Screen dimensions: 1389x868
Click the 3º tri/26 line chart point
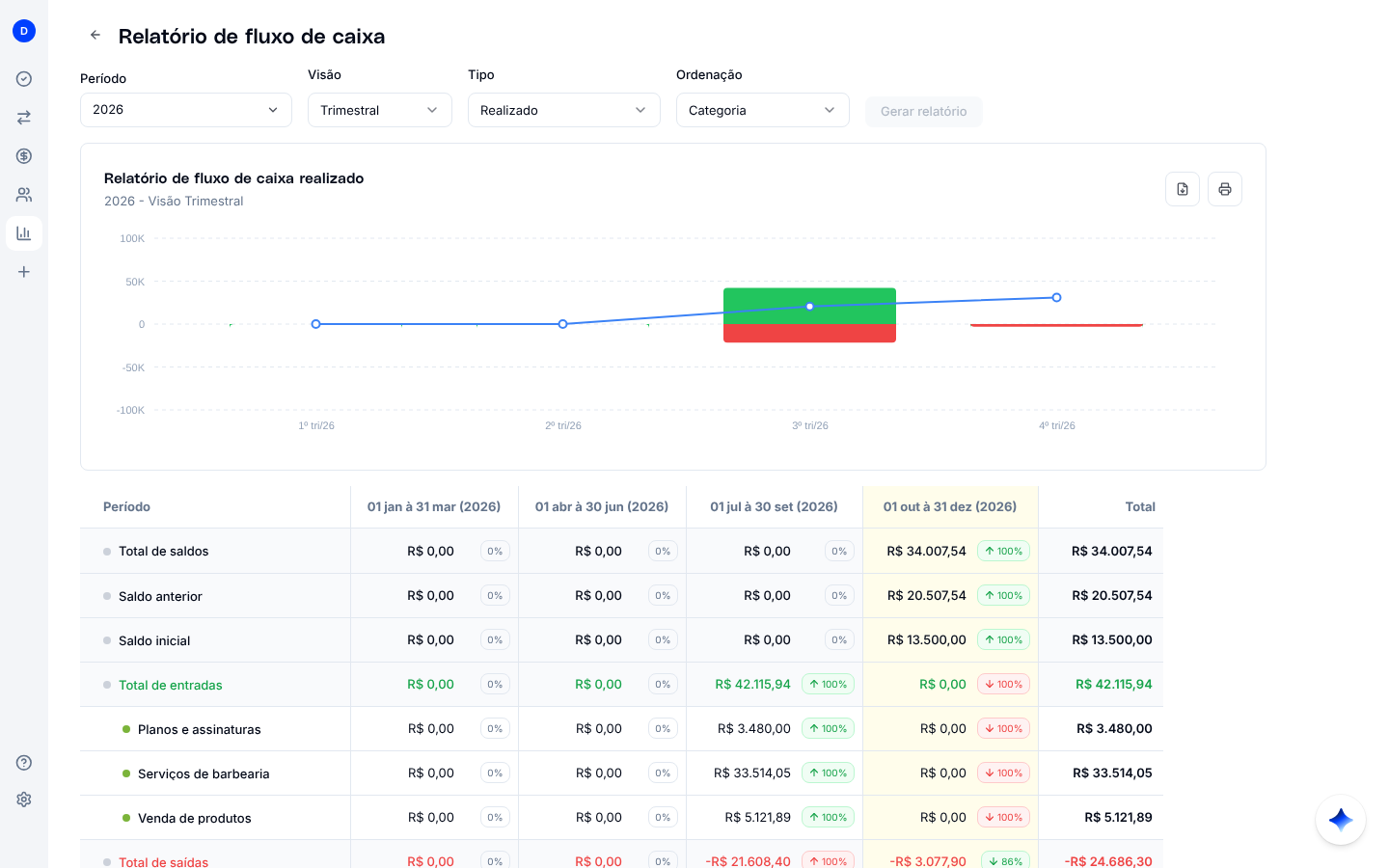tap(810, 307)
